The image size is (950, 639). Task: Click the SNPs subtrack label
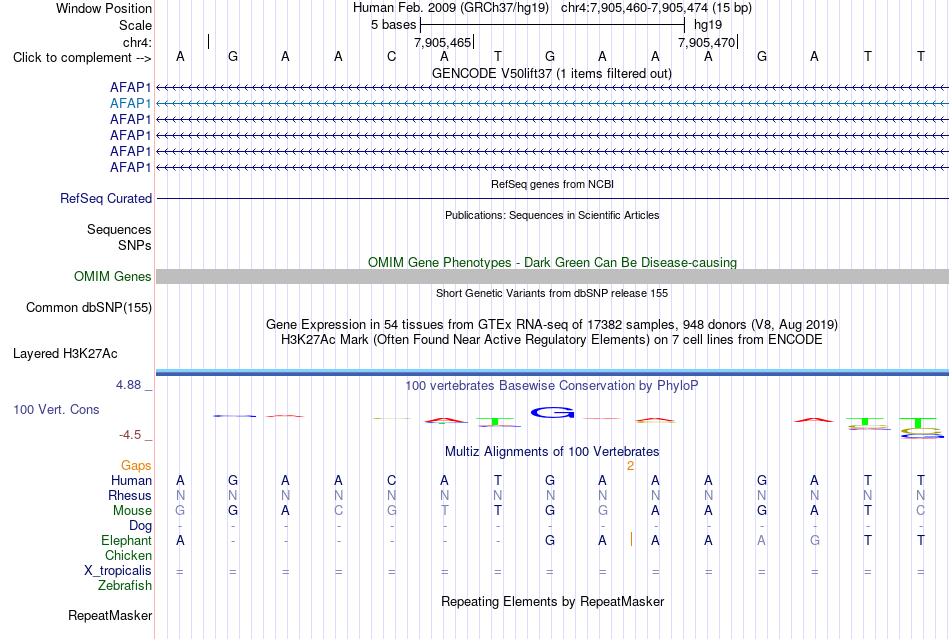click(x=135, y=245)
